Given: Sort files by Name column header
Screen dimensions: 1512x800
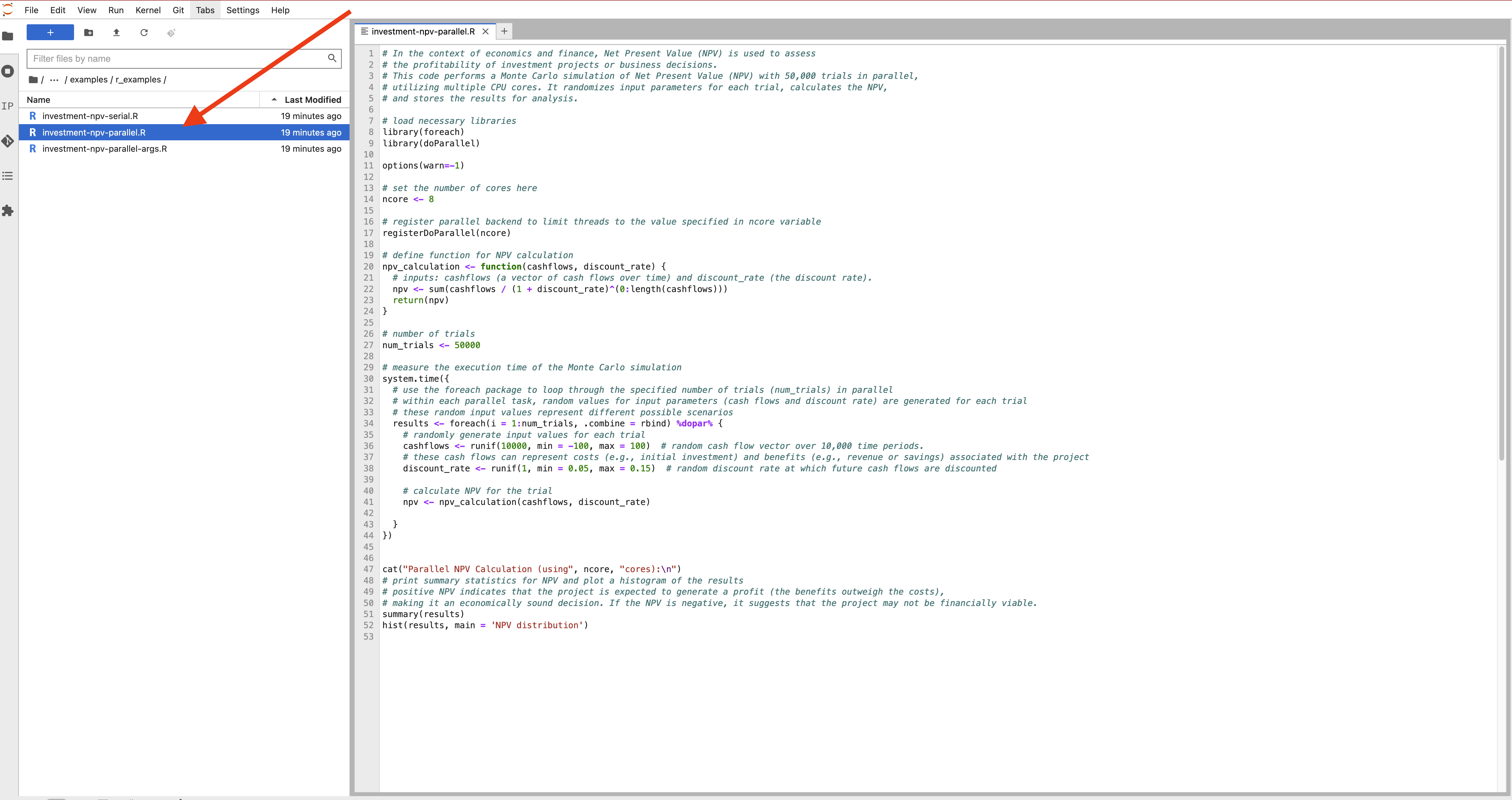Looking at the screenshot, I should coord(39,100).
